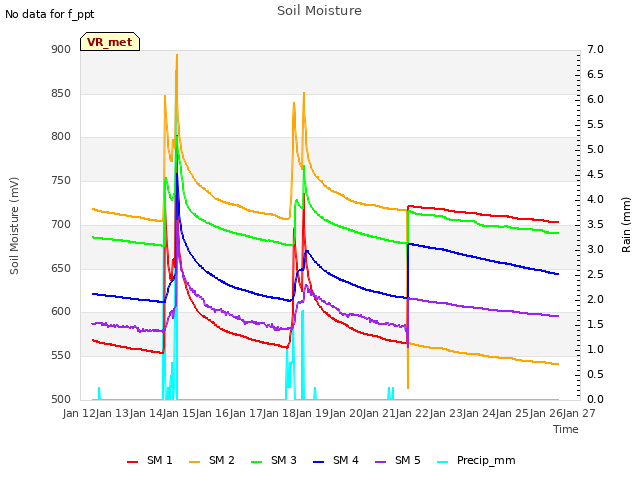The image size is (640, 480).
Task: Click the Jan 17 date tick label
Action: pos(246,414)
